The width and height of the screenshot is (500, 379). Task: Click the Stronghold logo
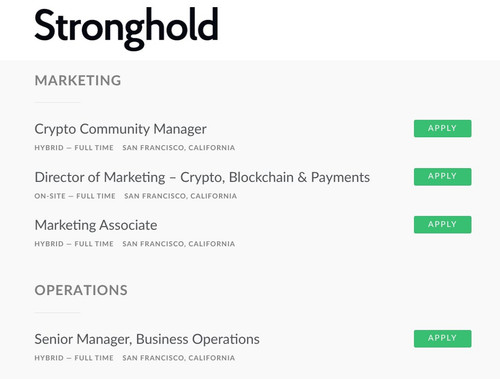[x=126, y=28]
